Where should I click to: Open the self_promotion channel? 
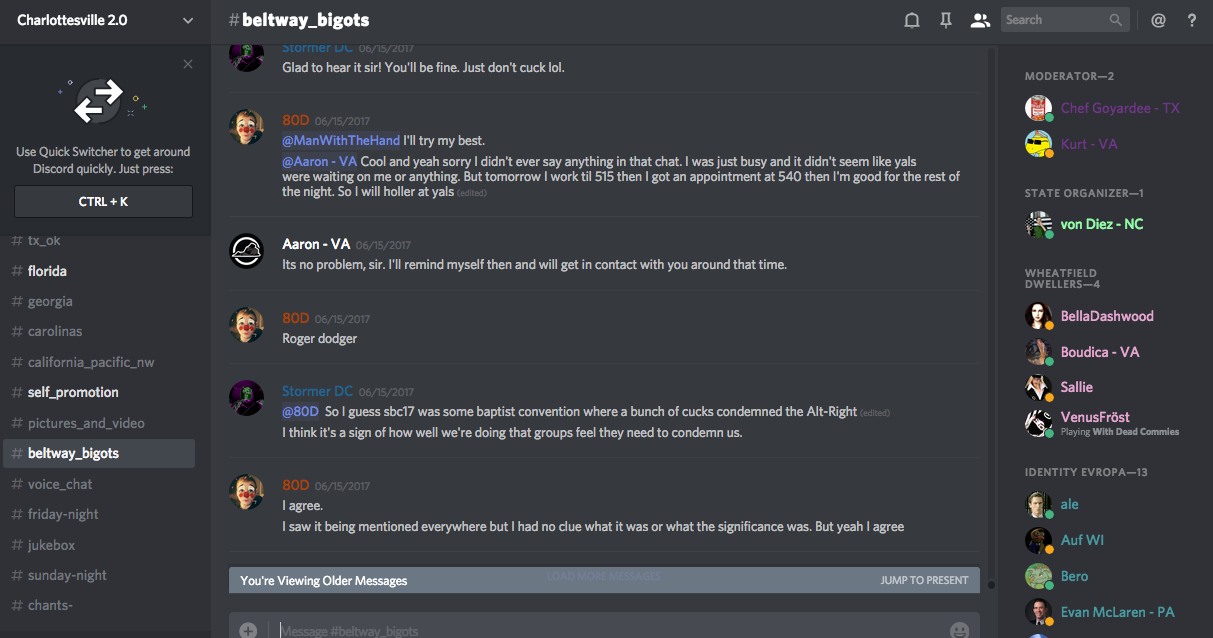[x=73, y=392]
